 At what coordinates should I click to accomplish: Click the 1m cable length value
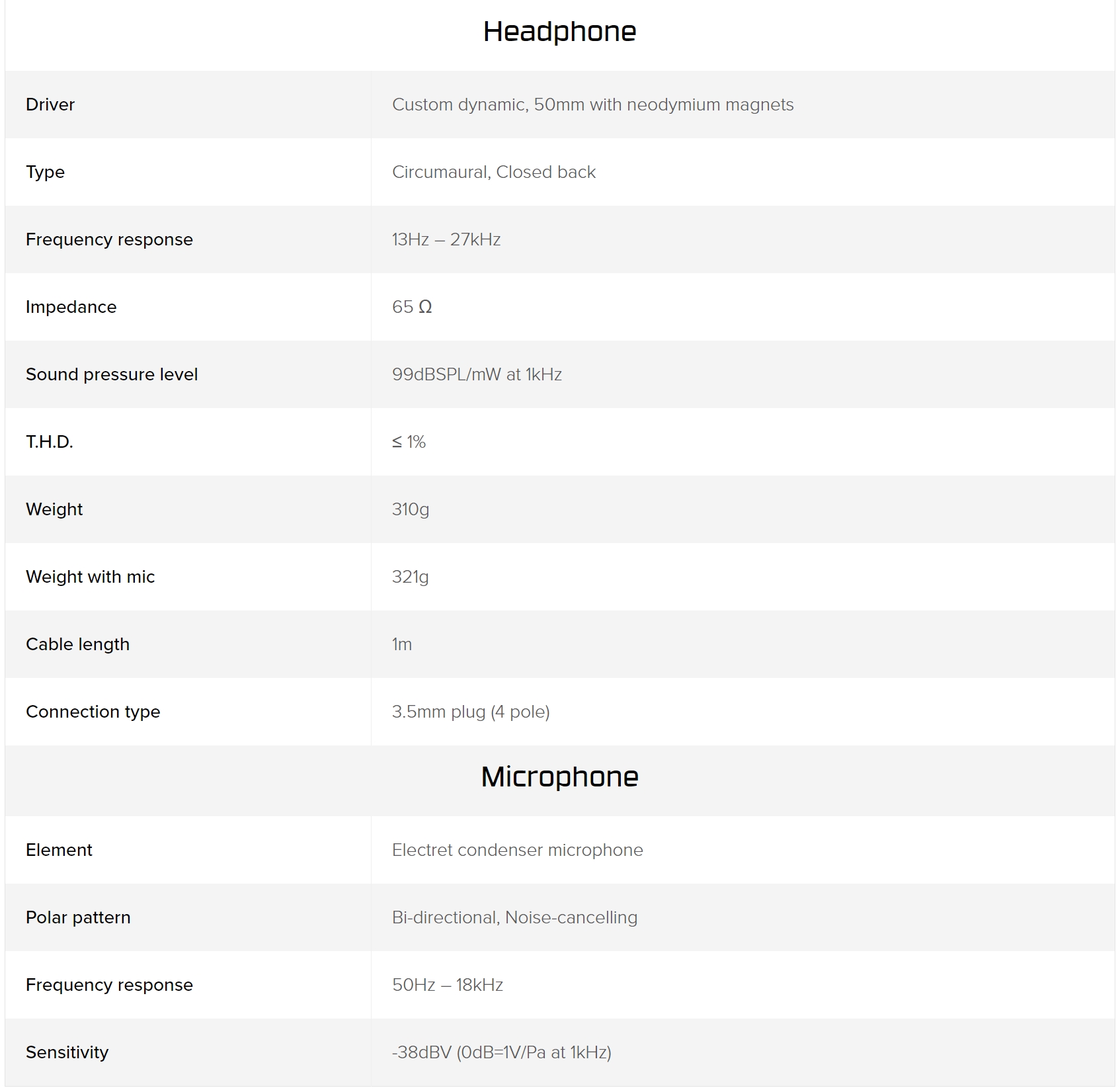[402, 644]
